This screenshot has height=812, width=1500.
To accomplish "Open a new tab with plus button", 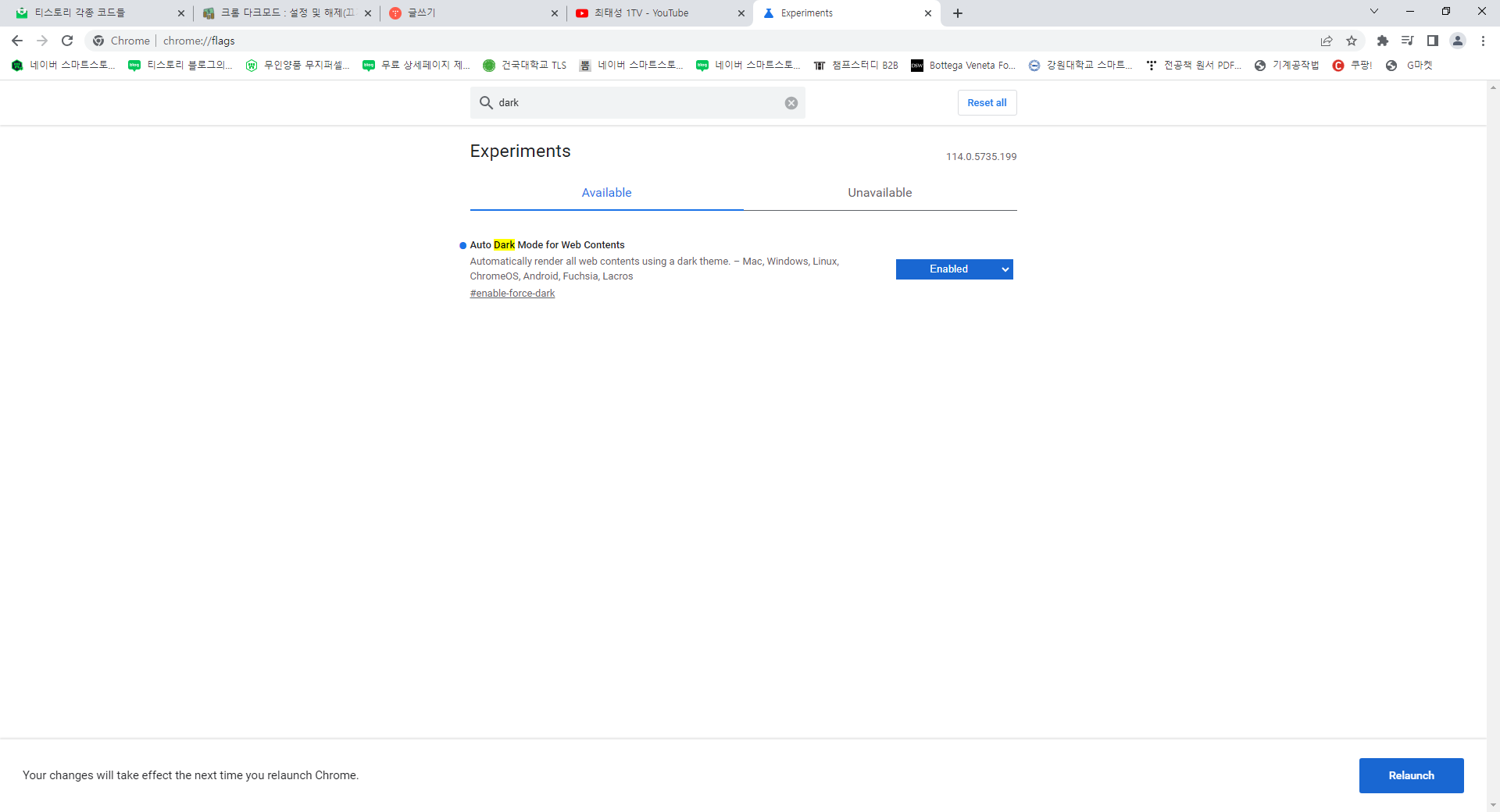I will 958,13.
